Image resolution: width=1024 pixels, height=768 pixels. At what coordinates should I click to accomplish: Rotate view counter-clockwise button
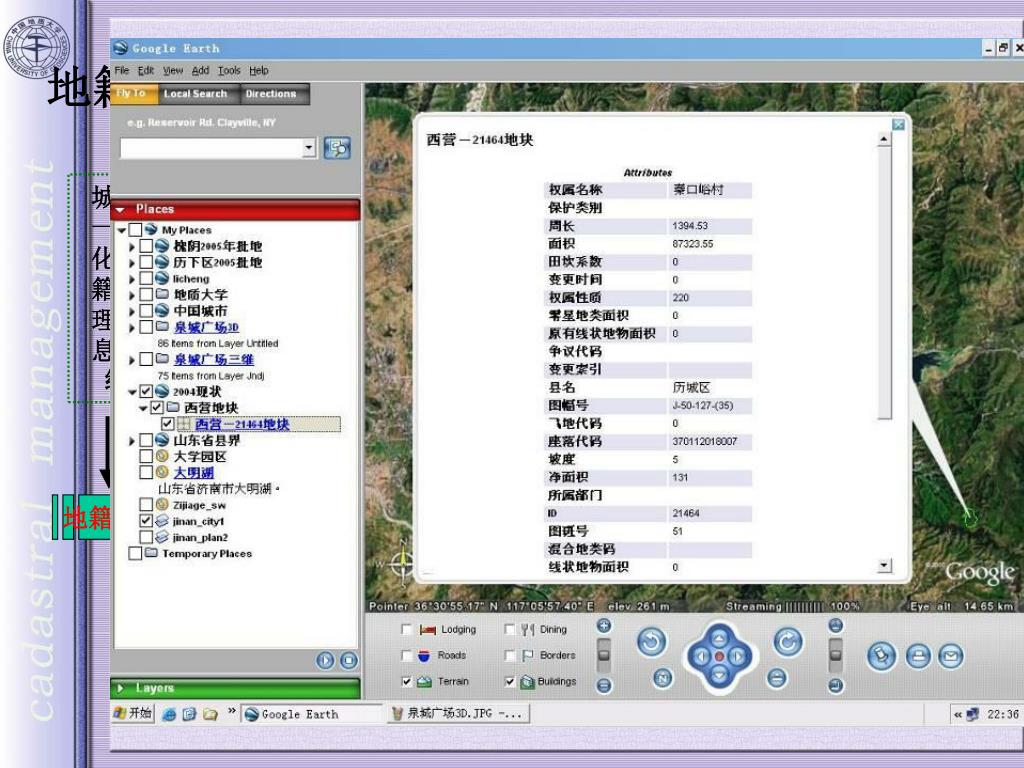click(x=651, y=642)
